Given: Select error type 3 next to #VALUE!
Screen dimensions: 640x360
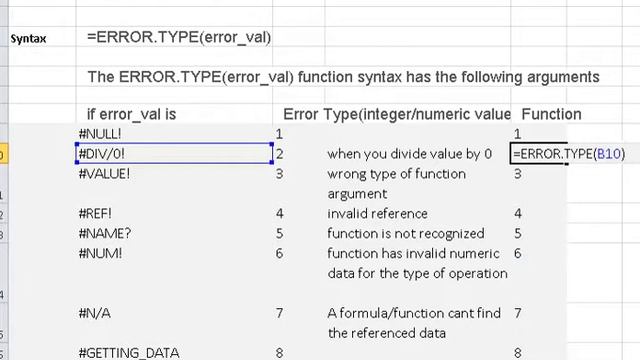Looking at the screenshot, I should 279,174.
